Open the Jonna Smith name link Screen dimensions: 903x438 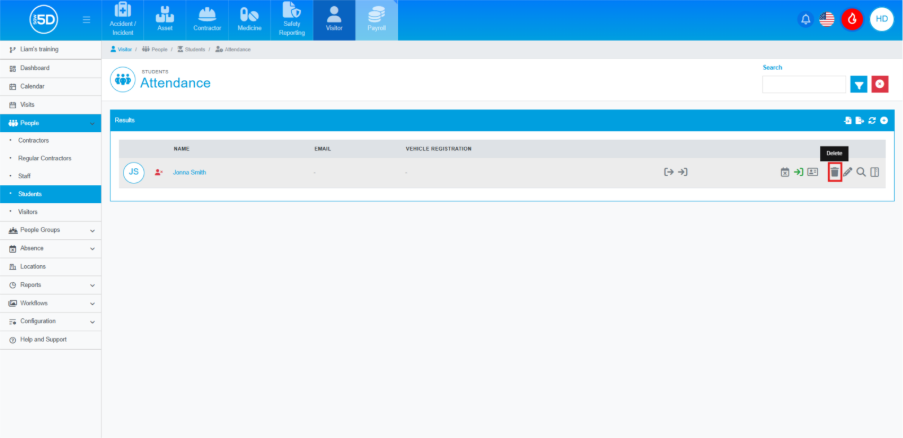pos(189,172)
